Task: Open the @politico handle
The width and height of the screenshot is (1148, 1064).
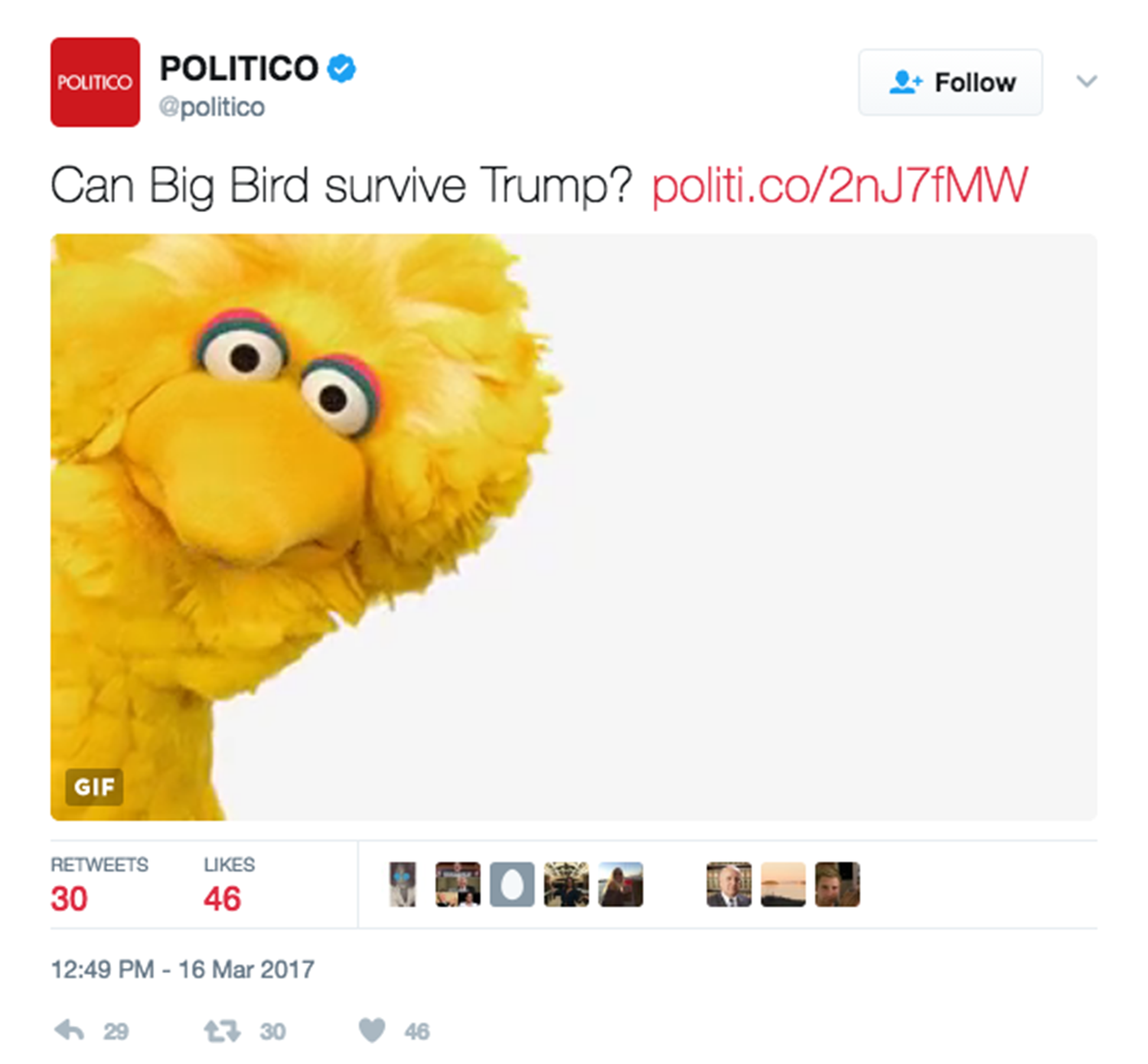Action: click(x=212, y=107)
